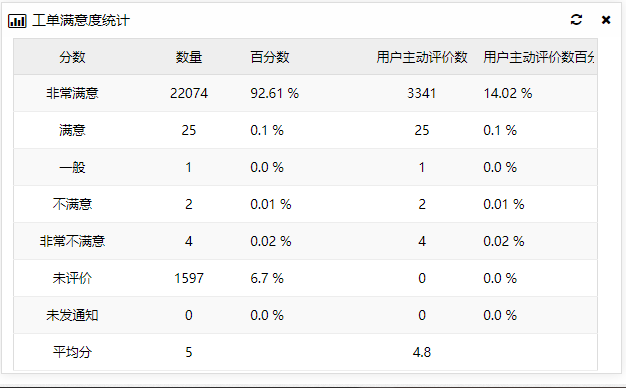Click the 4.8 average score cell
Image resolution: width=626 pixels, height=388 pixels.
click(422, 352)
